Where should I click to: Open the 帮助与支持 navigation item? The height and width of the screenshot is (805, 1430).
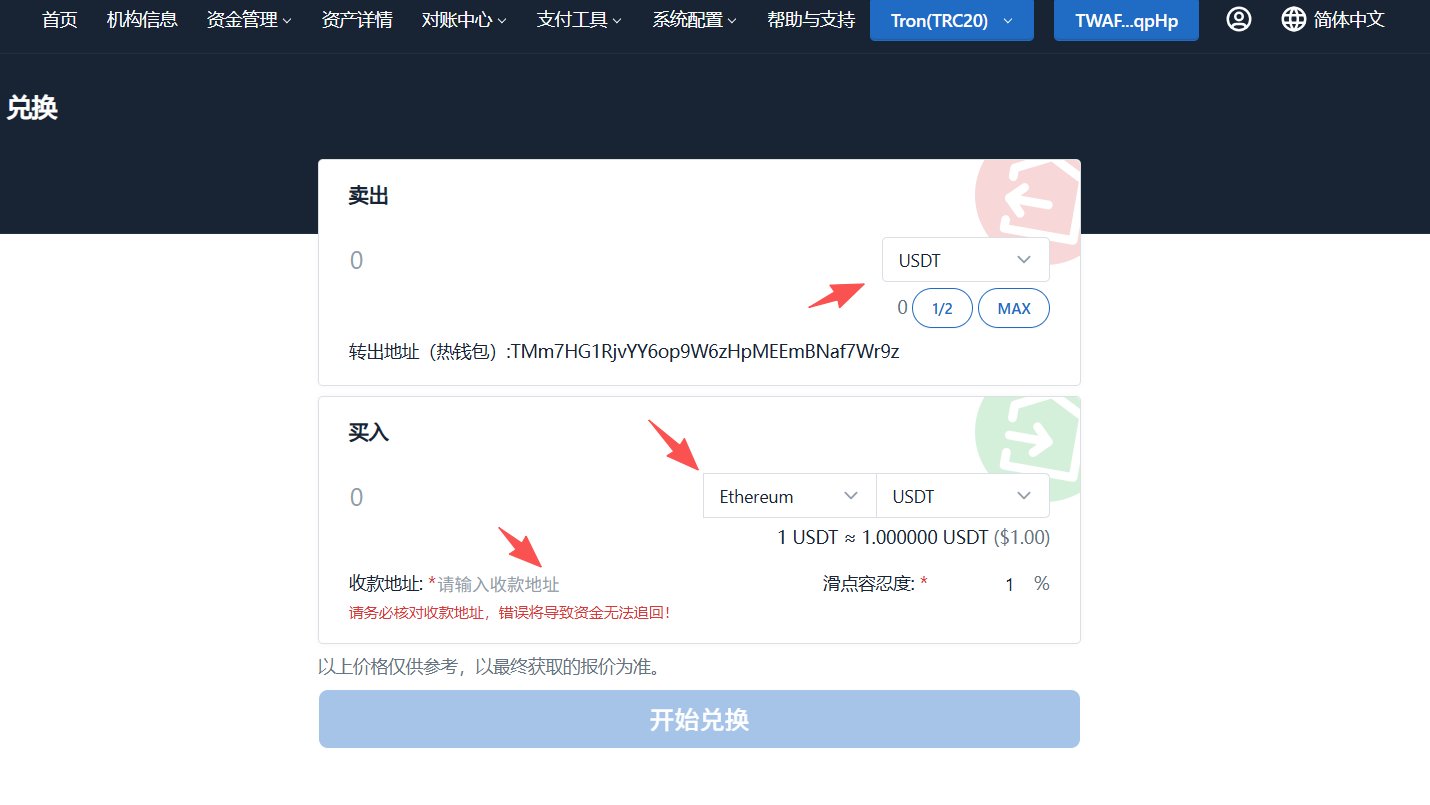tap(810, 18)
